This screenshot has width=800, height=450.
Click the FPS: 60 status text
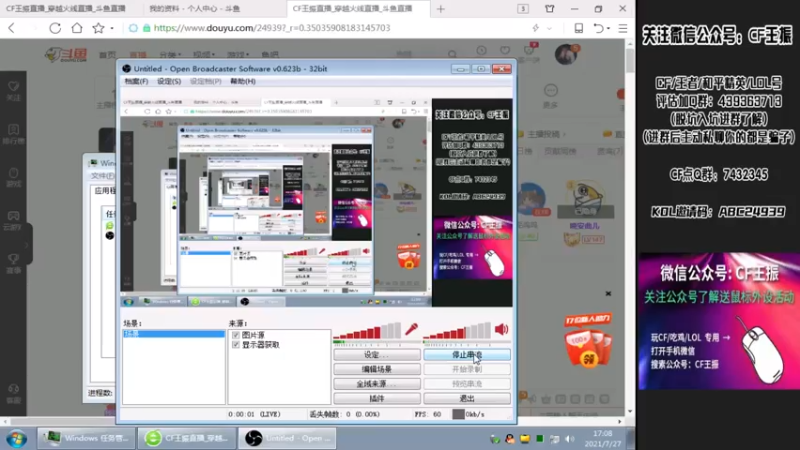click(x=428, y=414)
